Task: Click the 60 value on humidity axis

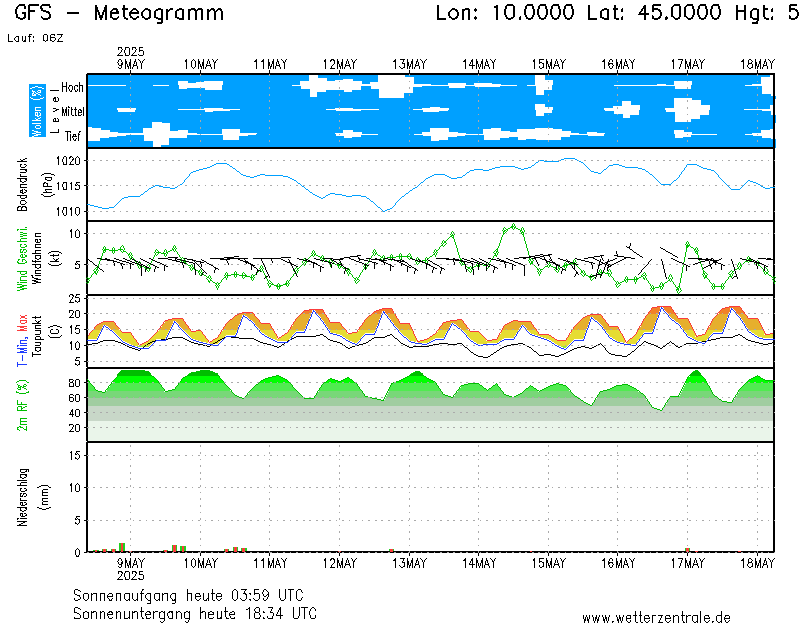Action: coord(75,398)
